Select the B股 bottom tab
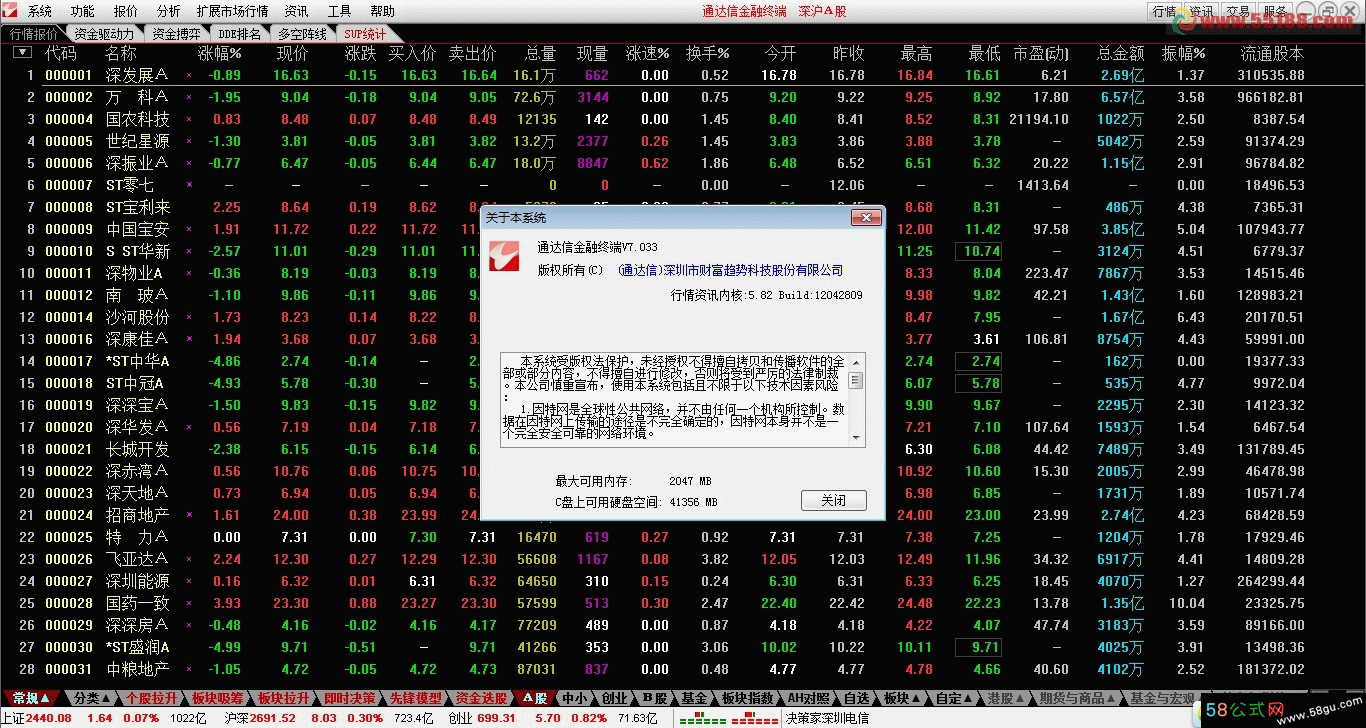Viewport: 1366px width, 728px height. 655,698
